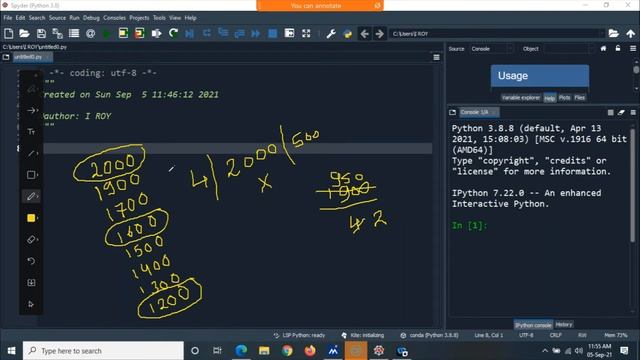Open Projects menu
Viewport: 640px width, 360px height.
coord(139,18)
